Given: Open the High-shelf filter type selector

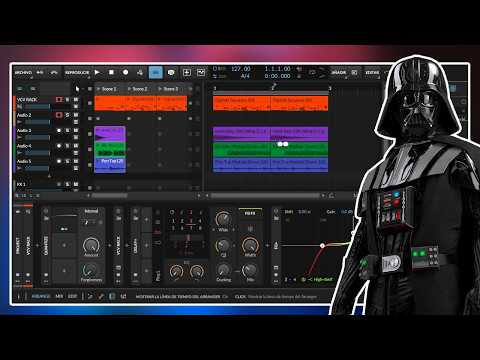Looking at the screenshot, I should [320, 279].
